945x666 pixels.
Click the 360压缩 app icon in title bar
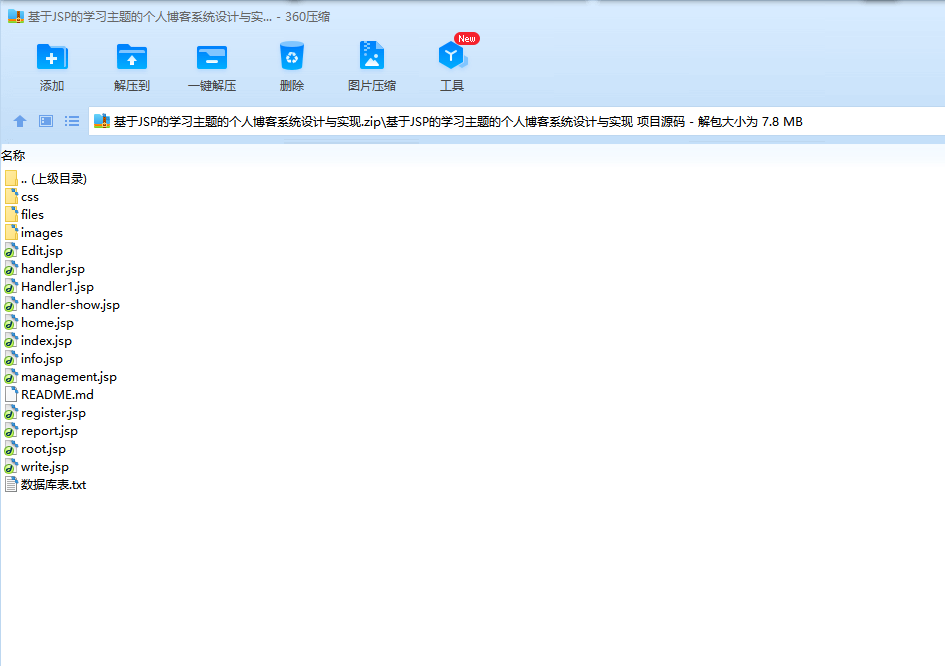[x=16, y=16]
